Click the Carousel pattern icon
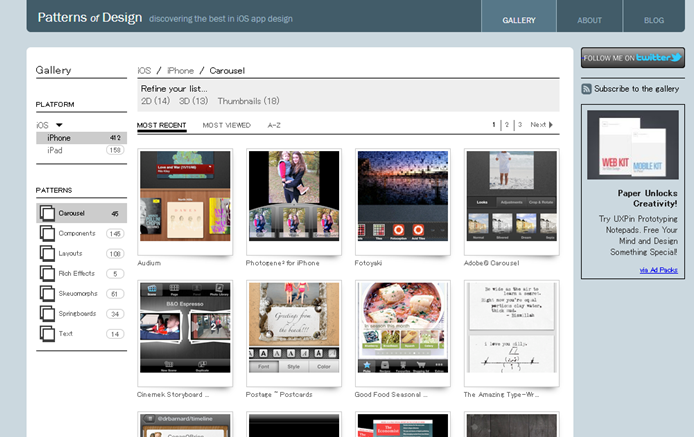The height and width of the screenshot is (437, 694). [x=47, y=213]
